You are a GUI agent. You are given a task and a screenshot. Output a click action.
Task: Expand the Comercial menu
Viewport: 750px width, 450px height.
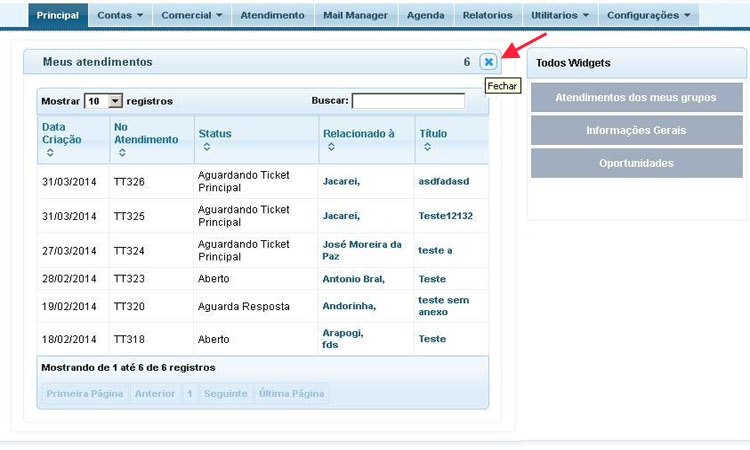pos(194,15)
